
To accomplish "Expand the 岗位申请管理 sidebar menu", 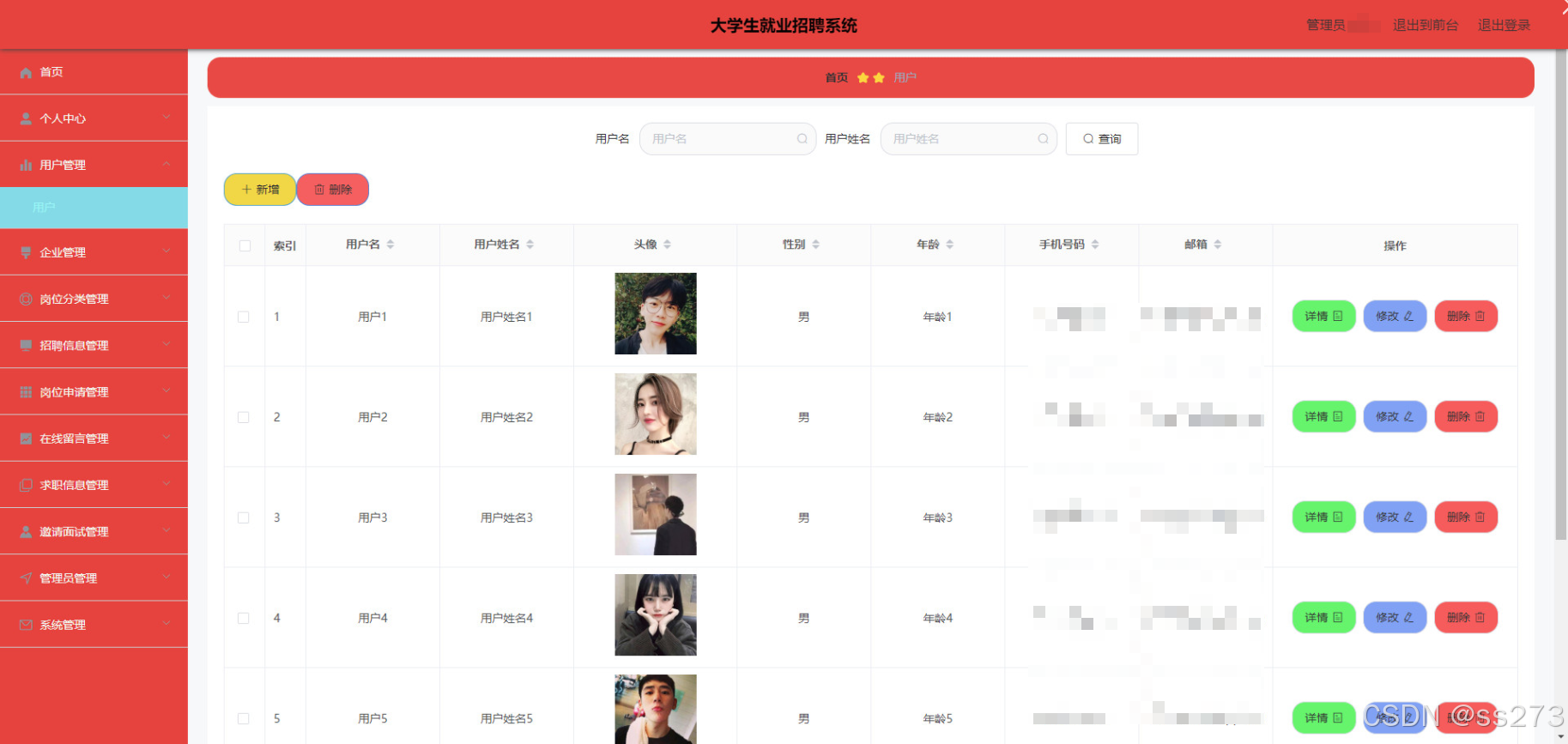I will (94, 391).
